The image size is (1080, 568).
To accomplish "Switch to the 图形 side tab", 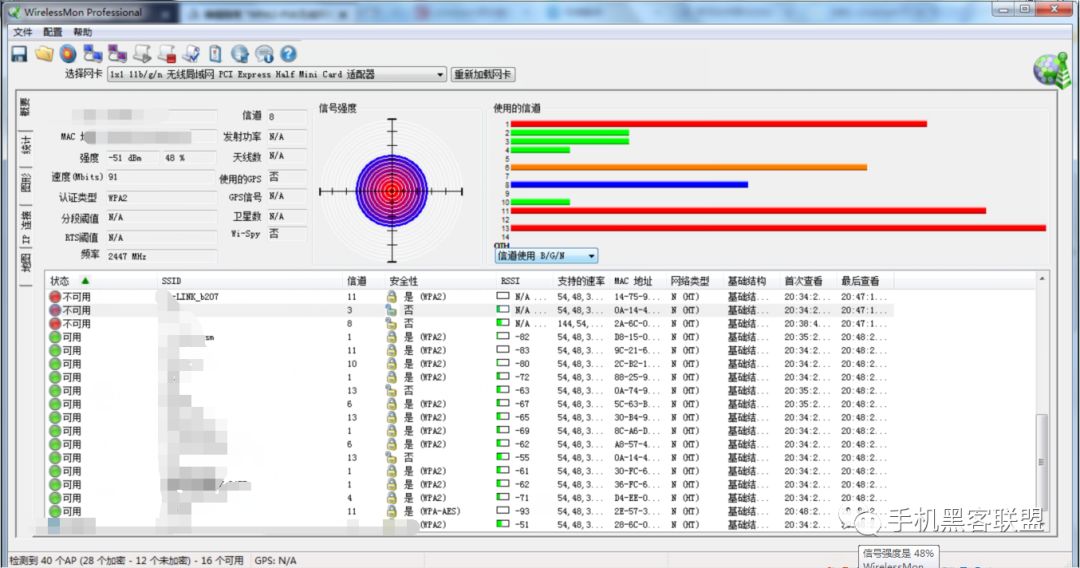I will 25,183.
